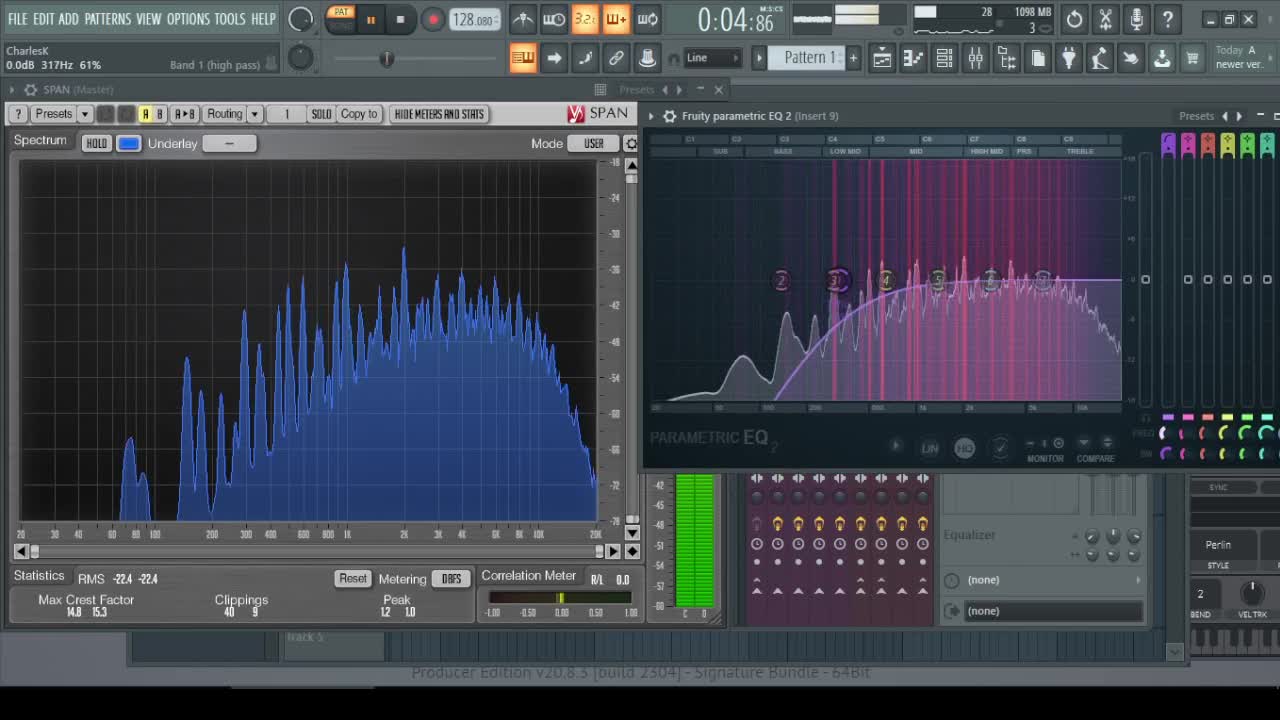
Task: Toggle auto-scrolling arrow button
Action: (x=554, y=58)
